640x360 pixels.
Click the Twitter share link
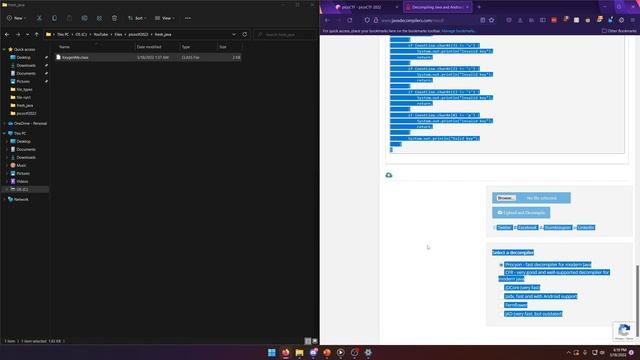[504, 227]
